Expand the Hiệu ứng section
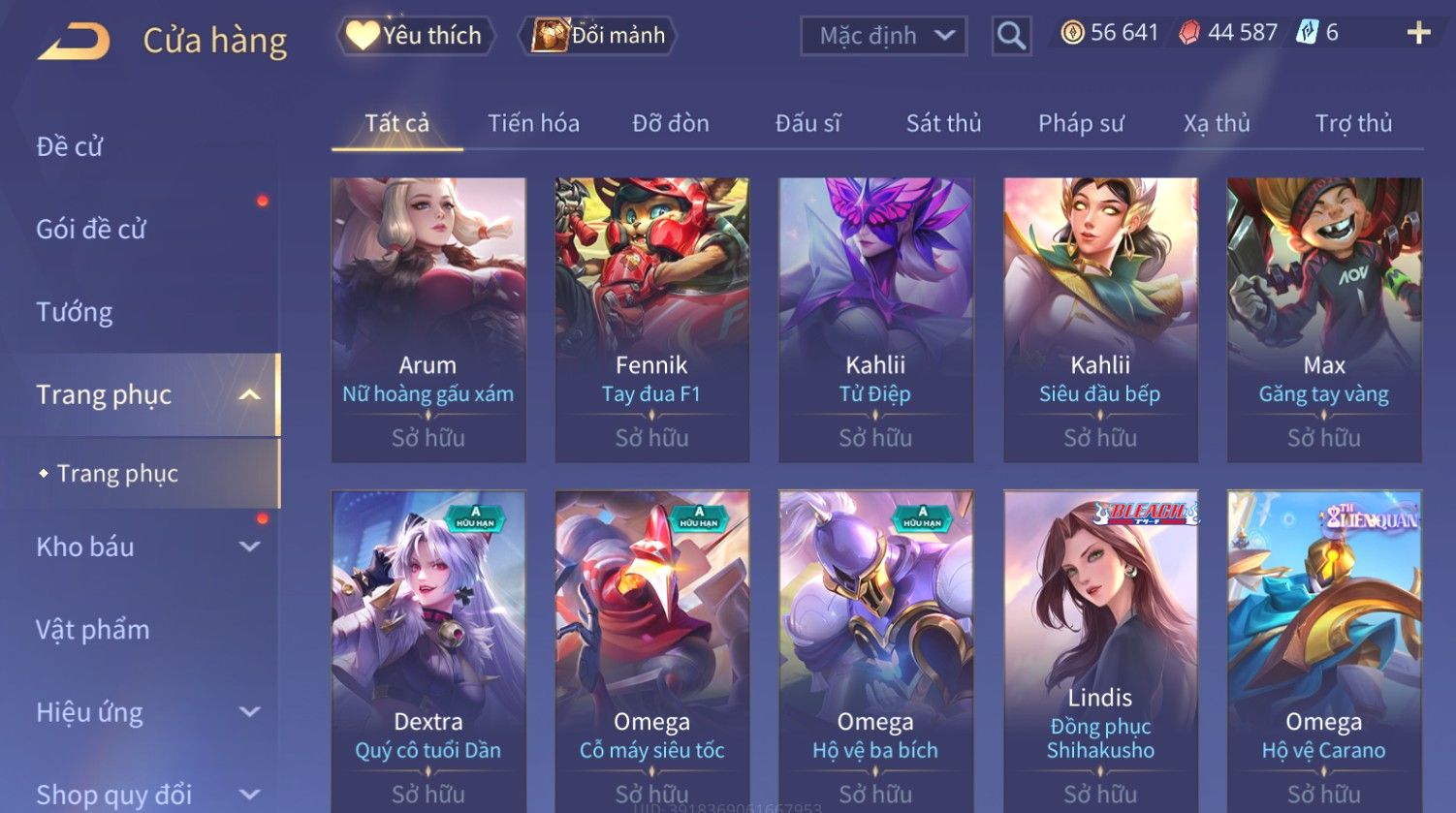The image size is (1456, 813). click(x=250, y=712)
